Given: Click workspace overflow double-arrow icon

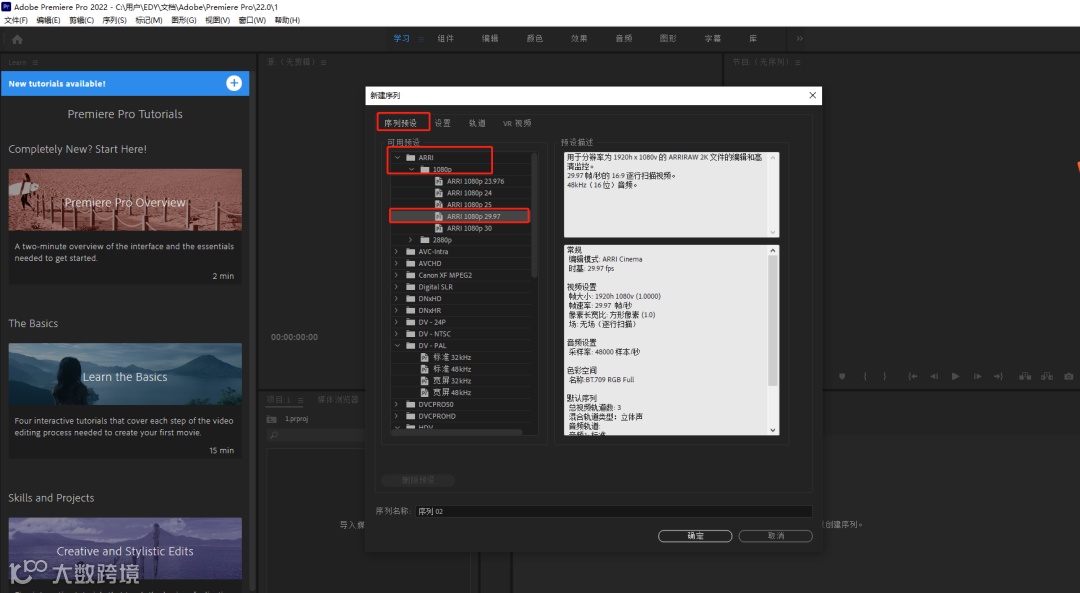Looking at the screenshot, I should [x=800, y=39].
